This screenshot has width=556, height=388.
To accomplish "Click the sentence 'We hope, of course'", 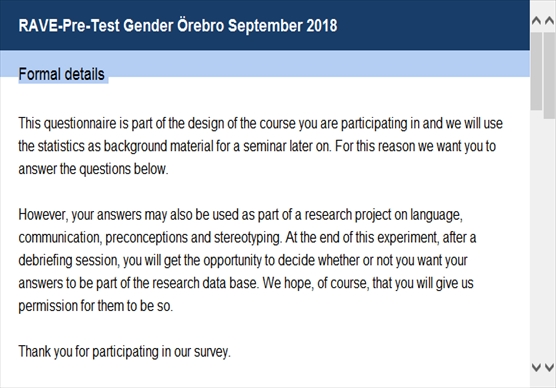I will (368, 283).
